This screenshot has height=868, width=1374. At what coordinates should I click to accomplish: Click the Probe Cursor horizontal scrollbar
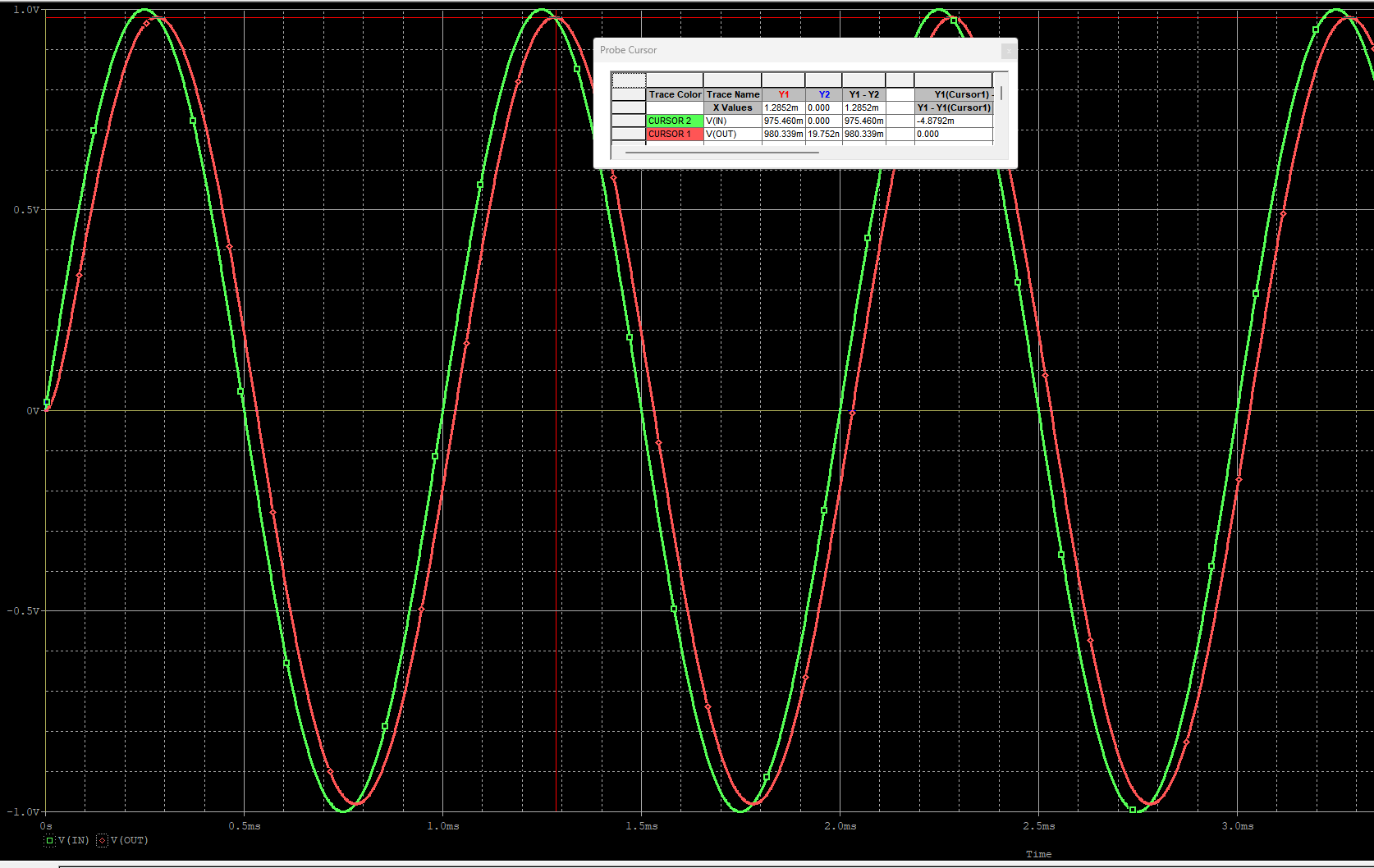(722, 153)
